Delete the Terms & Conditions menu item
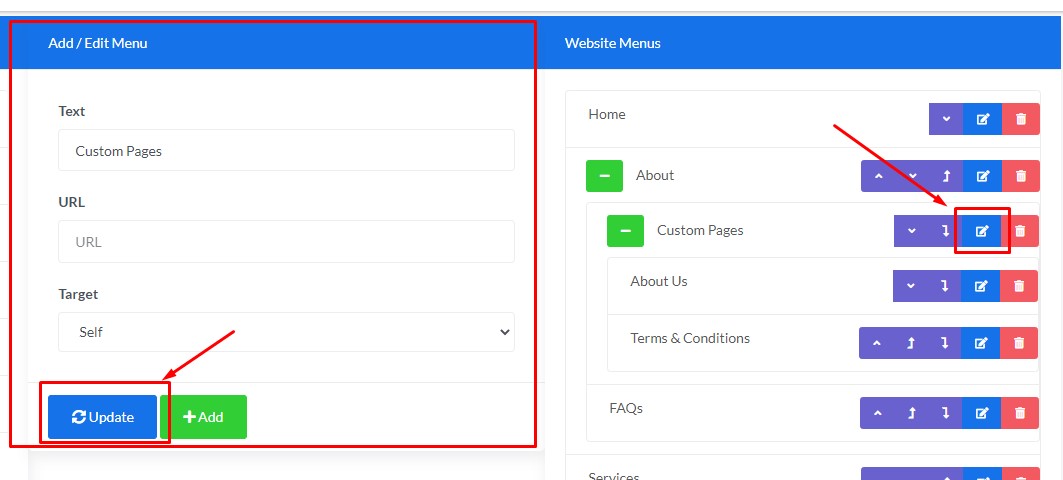This screenshot has height=480, width=1063. tap(1019, 343)
